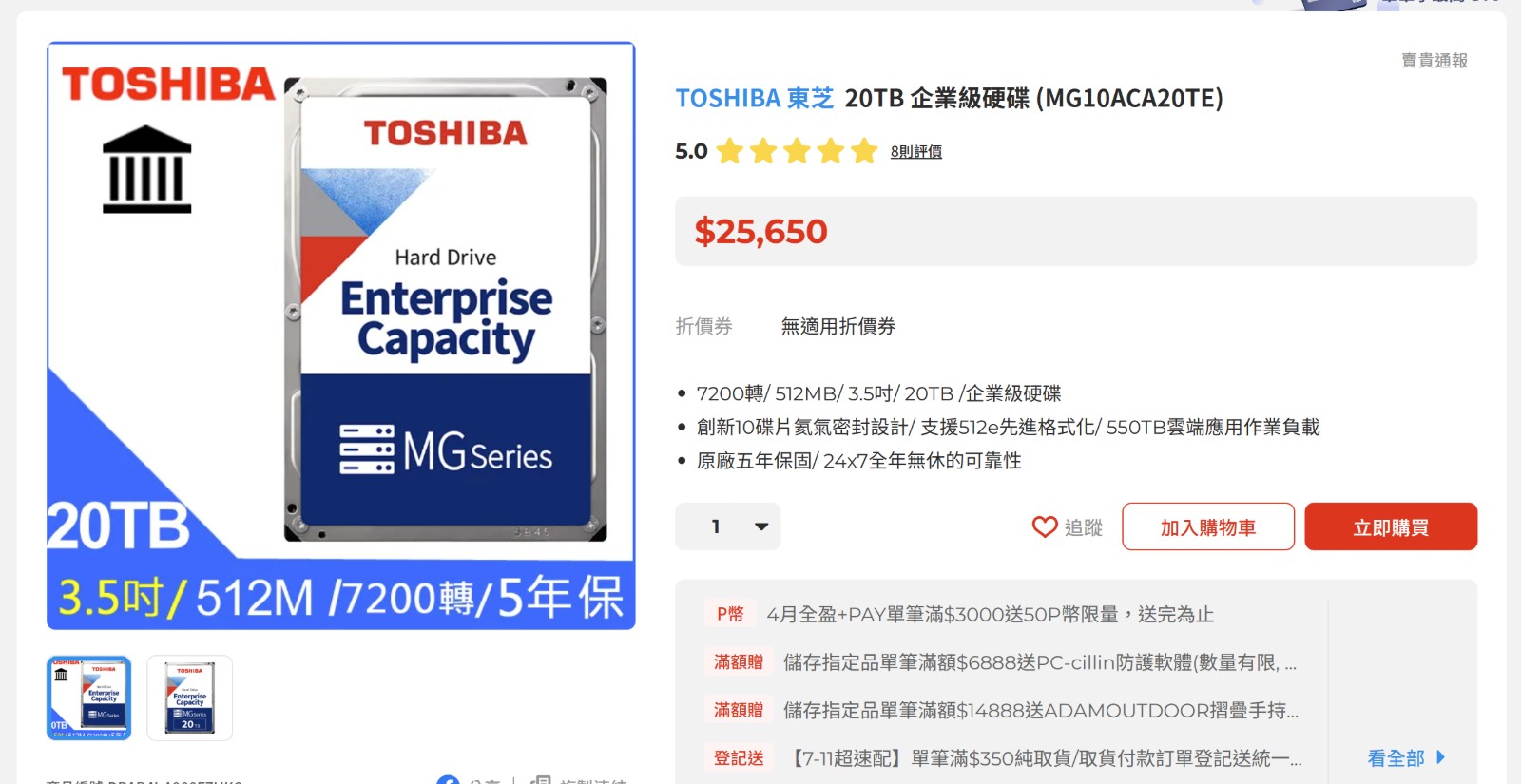Click the 登記送 promotion tag
Screen dimensions: 1521x784
(739, 757)
